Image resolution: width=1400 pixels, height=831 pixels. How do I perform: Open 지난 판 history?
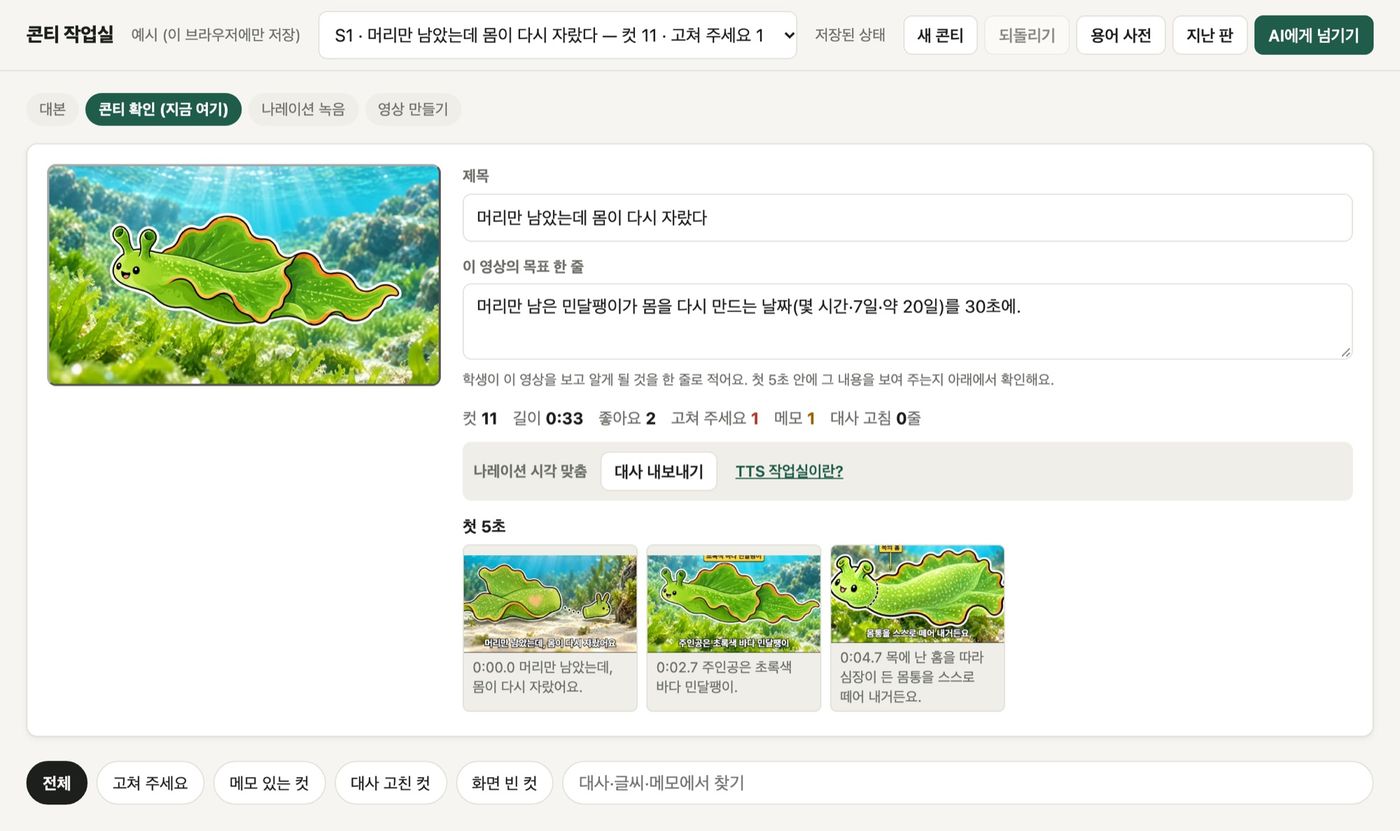(x=1210, y=35)
